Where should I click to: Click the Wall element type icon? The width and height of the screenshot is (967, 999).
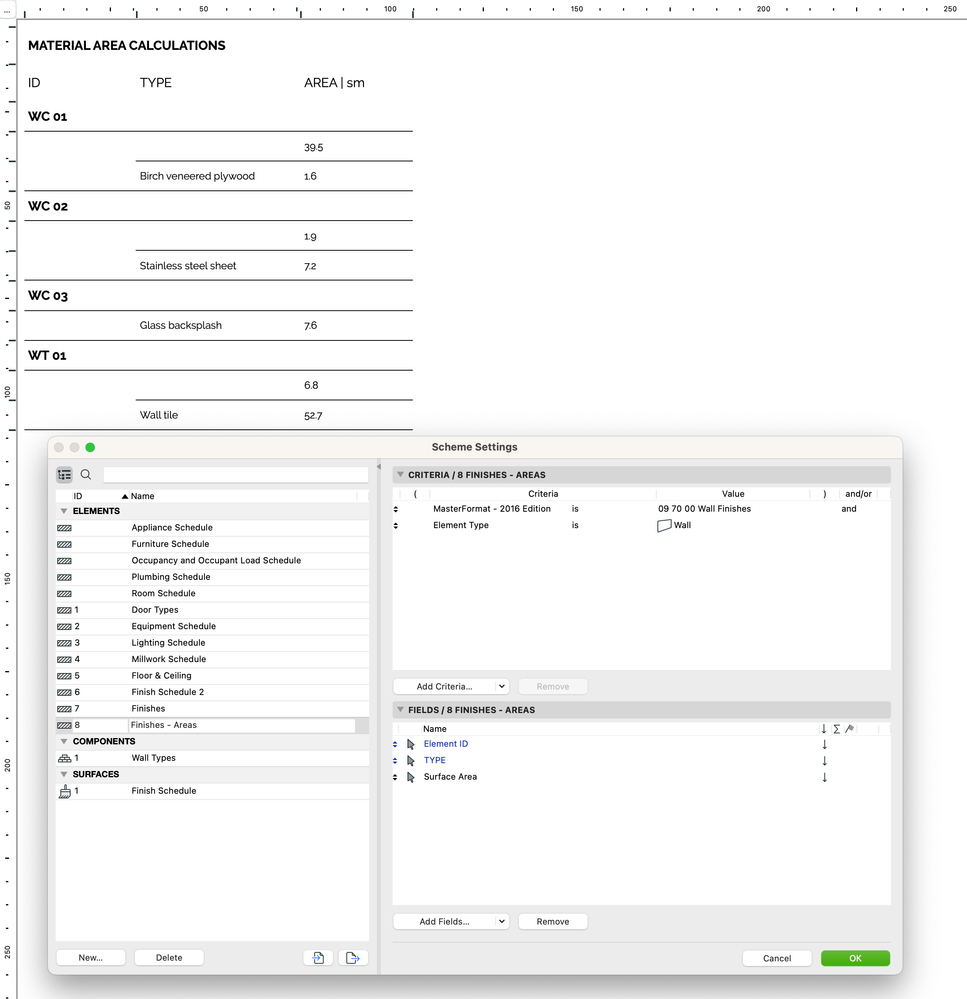pyautogui.click(x=664, y=526)
